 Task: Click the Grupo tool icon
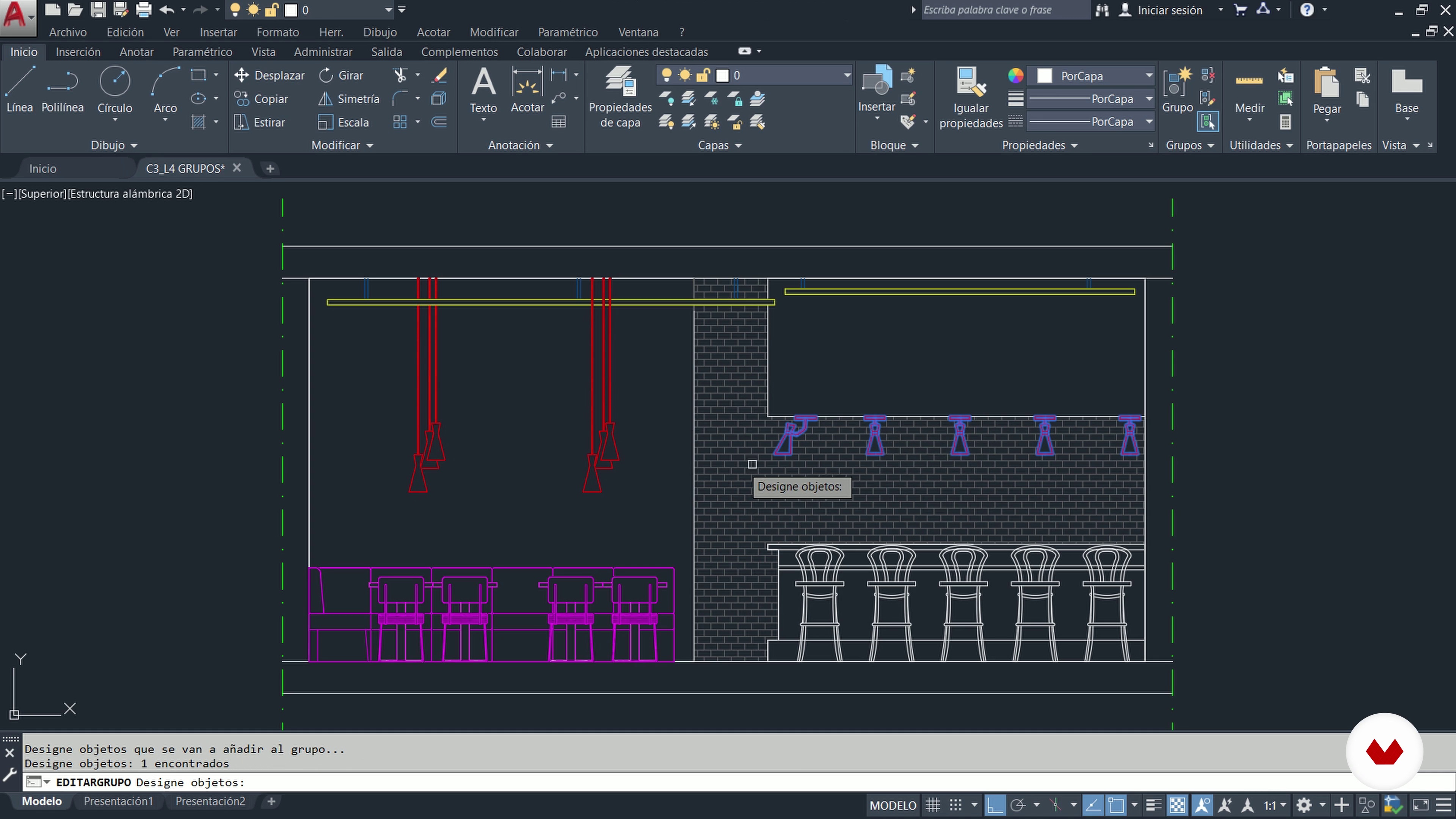point(1177,89)
